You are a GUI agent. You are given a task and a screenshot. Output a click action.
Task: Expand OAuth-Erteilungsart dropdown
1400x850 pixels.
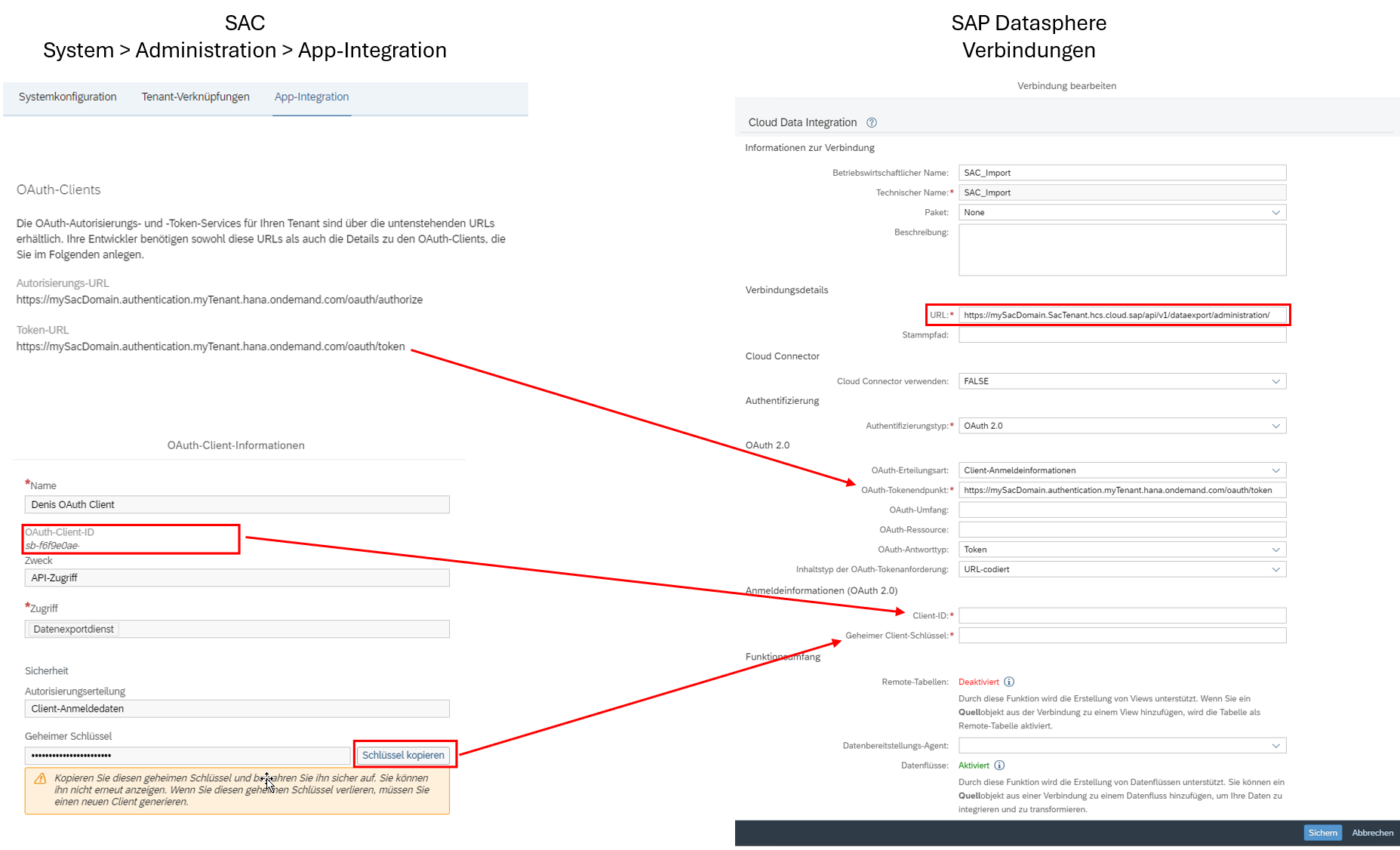1122,470
